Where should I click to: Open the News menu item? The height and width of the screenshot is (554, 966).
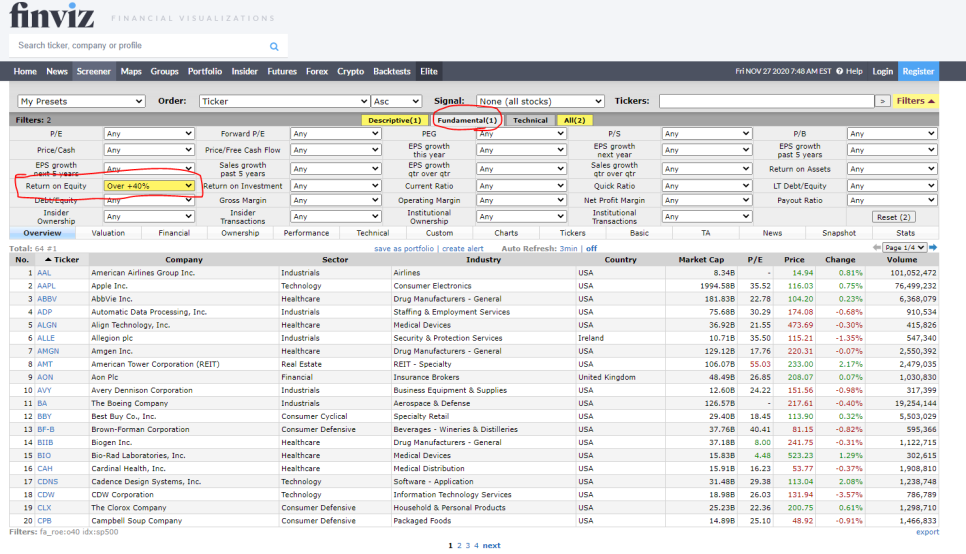57,71
